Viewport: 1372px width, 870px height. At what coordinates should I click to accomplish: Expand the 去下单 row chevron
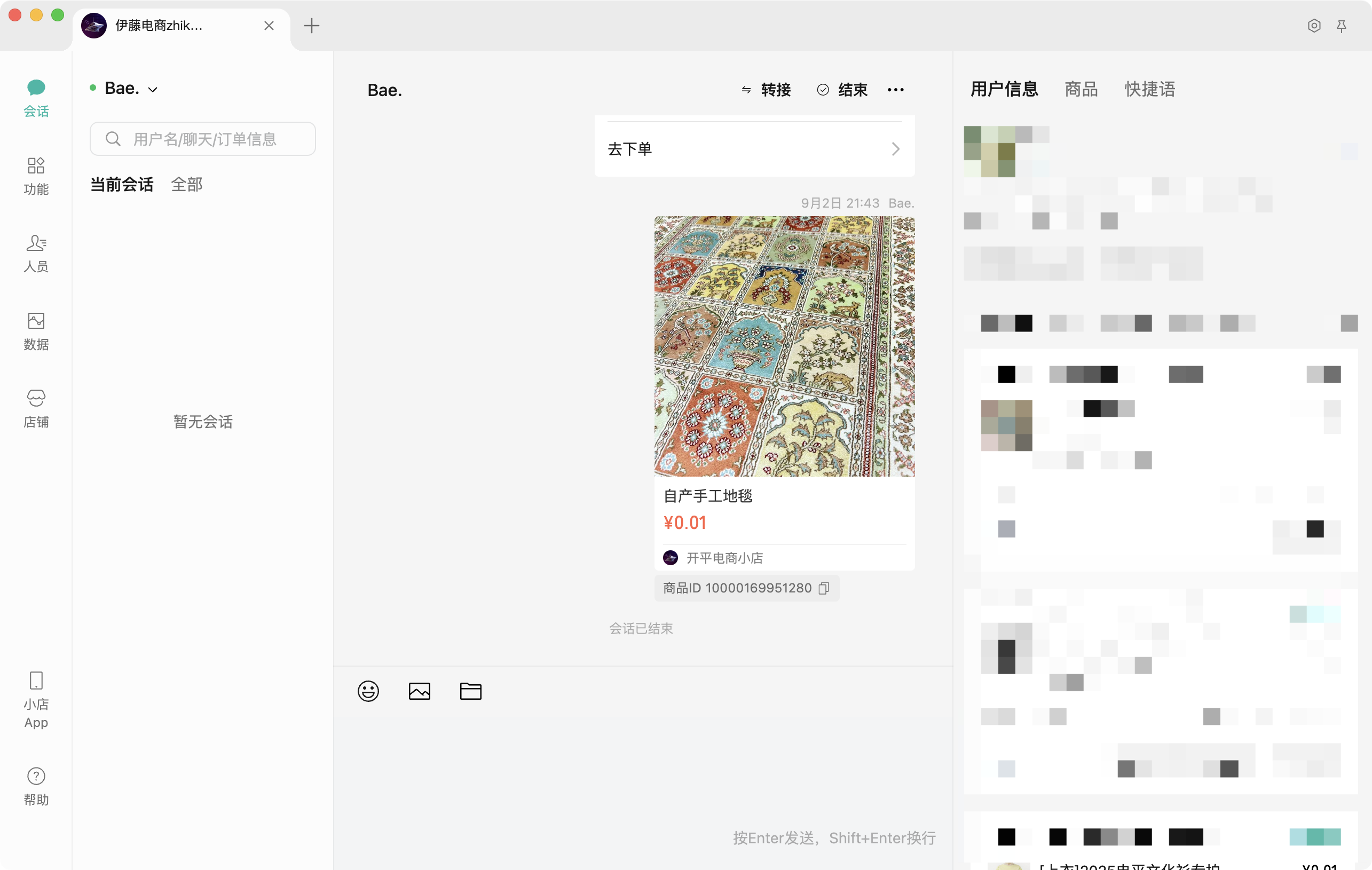[x=895, y=149]
